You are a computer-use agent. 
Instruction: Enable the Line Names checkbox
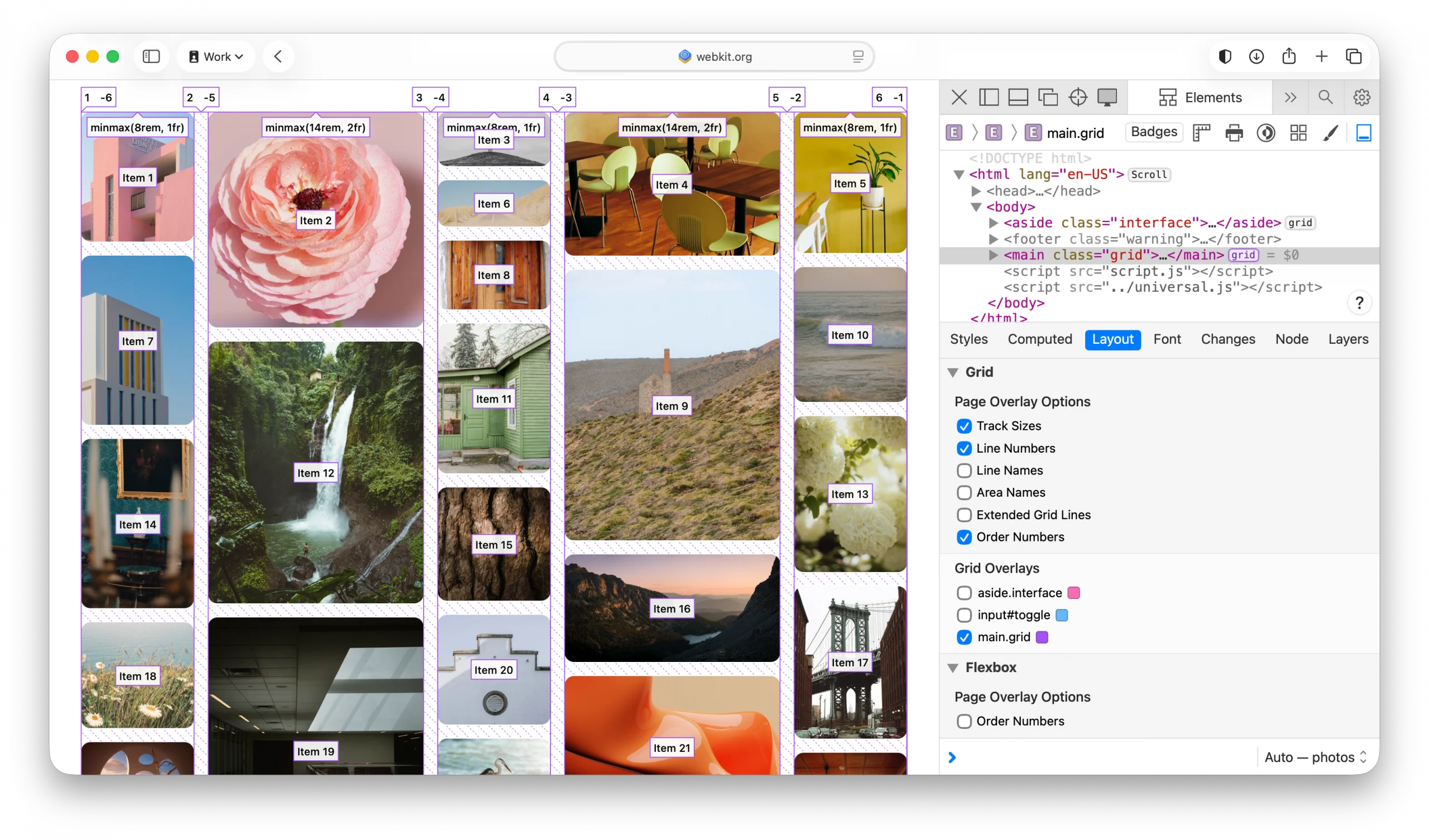963,470
